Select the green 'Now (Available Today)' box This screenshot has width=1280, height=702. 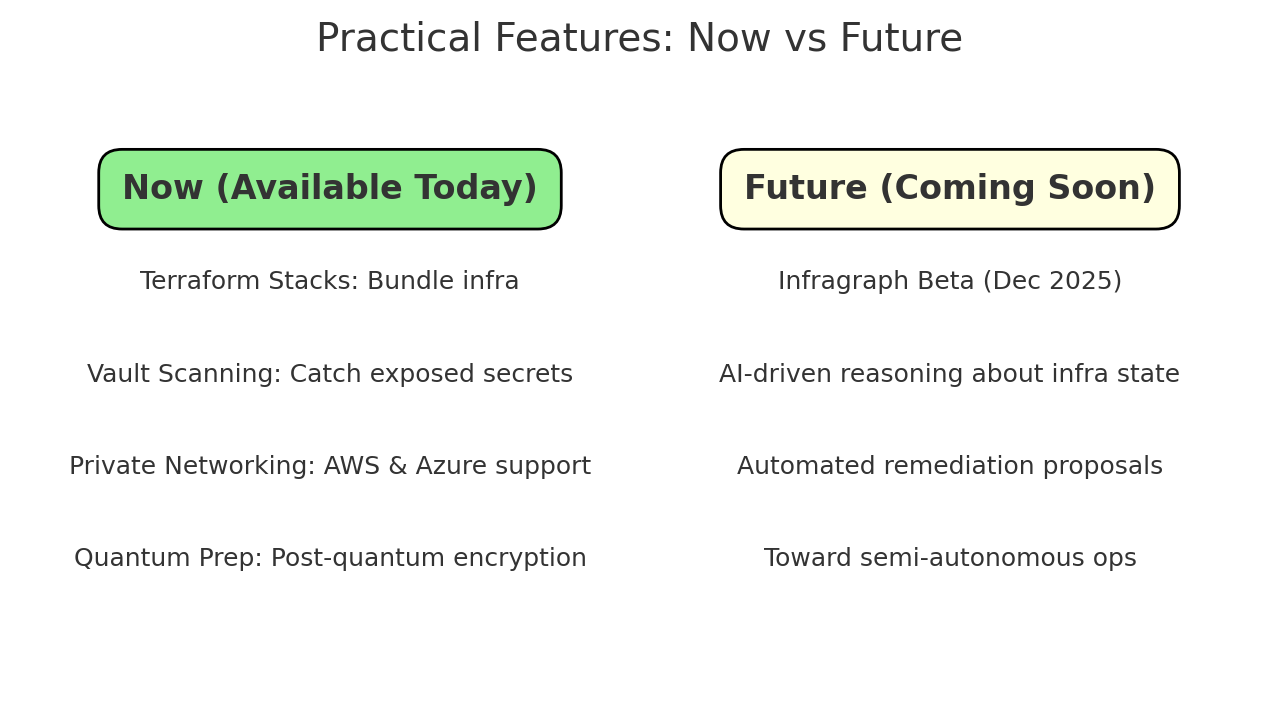[x=330, y=189]
